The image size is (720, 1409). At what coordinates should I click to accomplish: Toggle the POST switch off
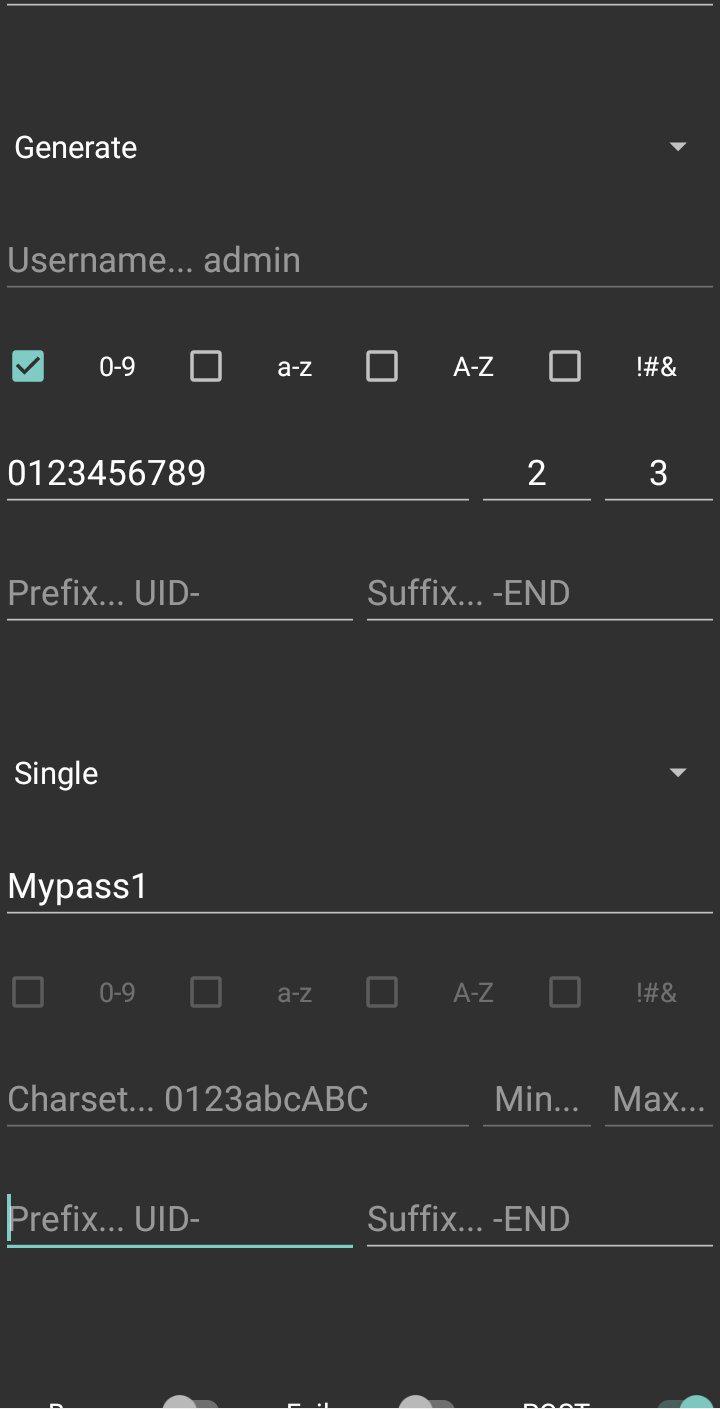tap(684, 1400)
